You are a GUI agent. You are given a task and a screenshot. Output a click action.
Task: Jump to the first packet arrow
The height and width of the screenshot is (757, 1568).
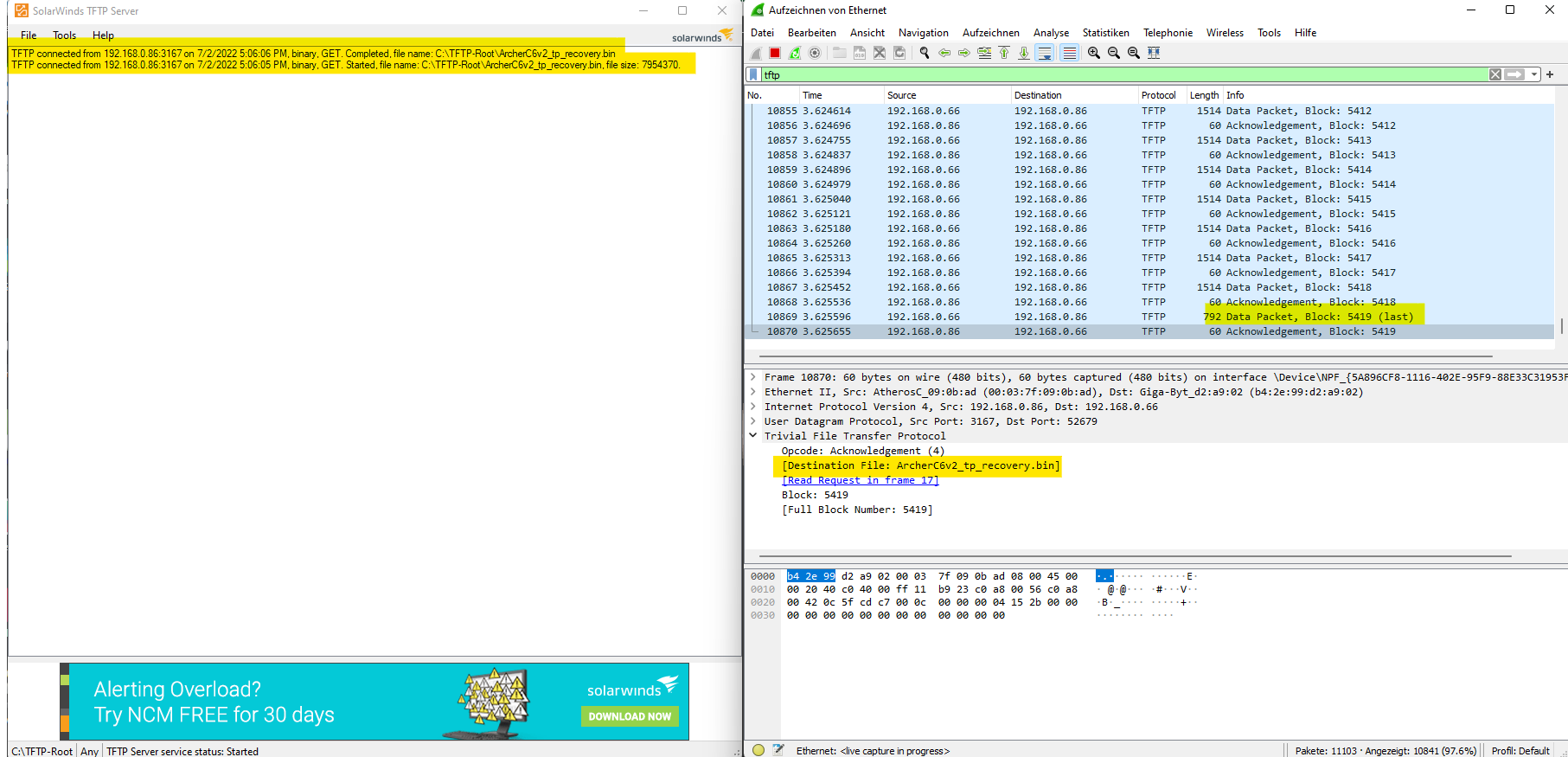point(1004,53)
